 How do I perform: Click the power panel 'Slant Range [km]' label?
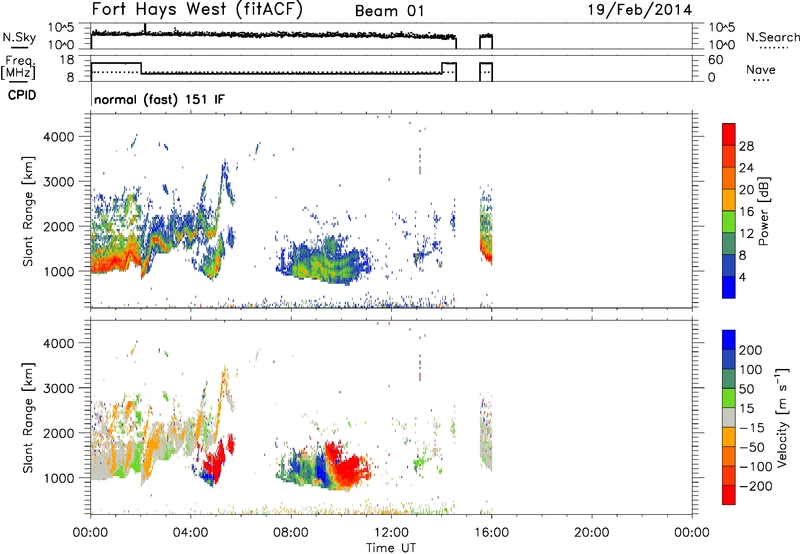point(28,211)
